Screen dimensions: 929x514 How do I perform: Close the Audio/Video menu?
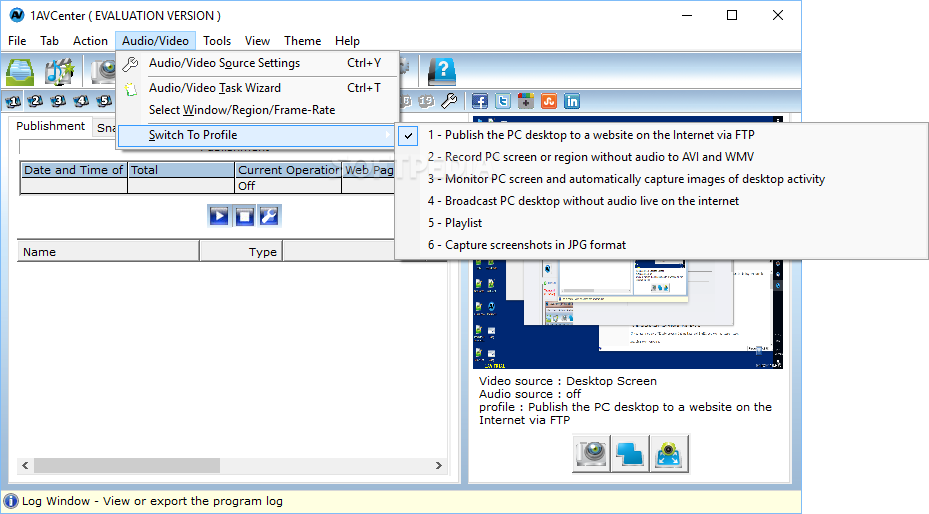coord(155,41)
